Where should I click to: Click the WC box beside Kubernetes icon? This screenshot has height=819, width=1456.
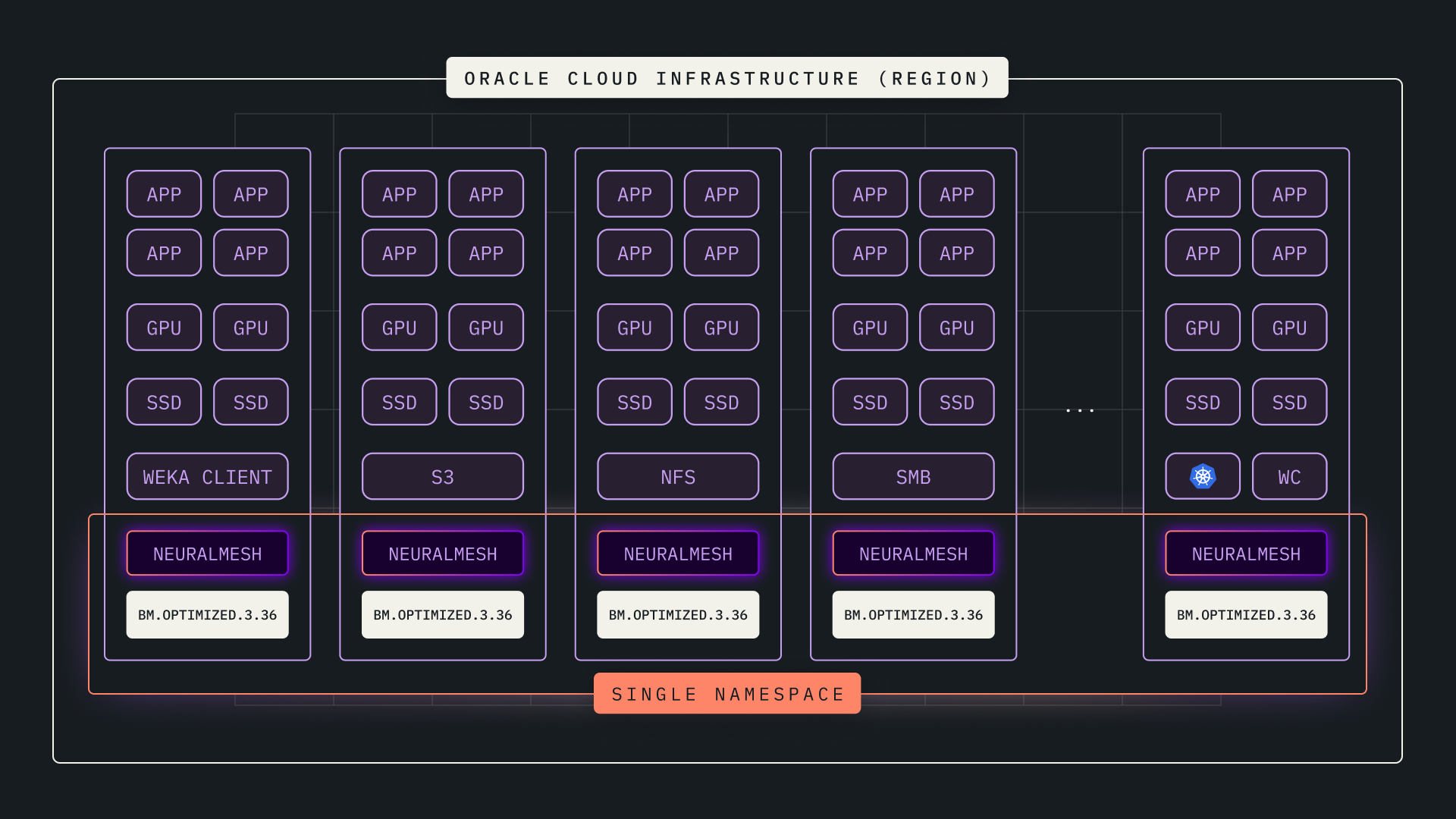[x=1289, y=476]
